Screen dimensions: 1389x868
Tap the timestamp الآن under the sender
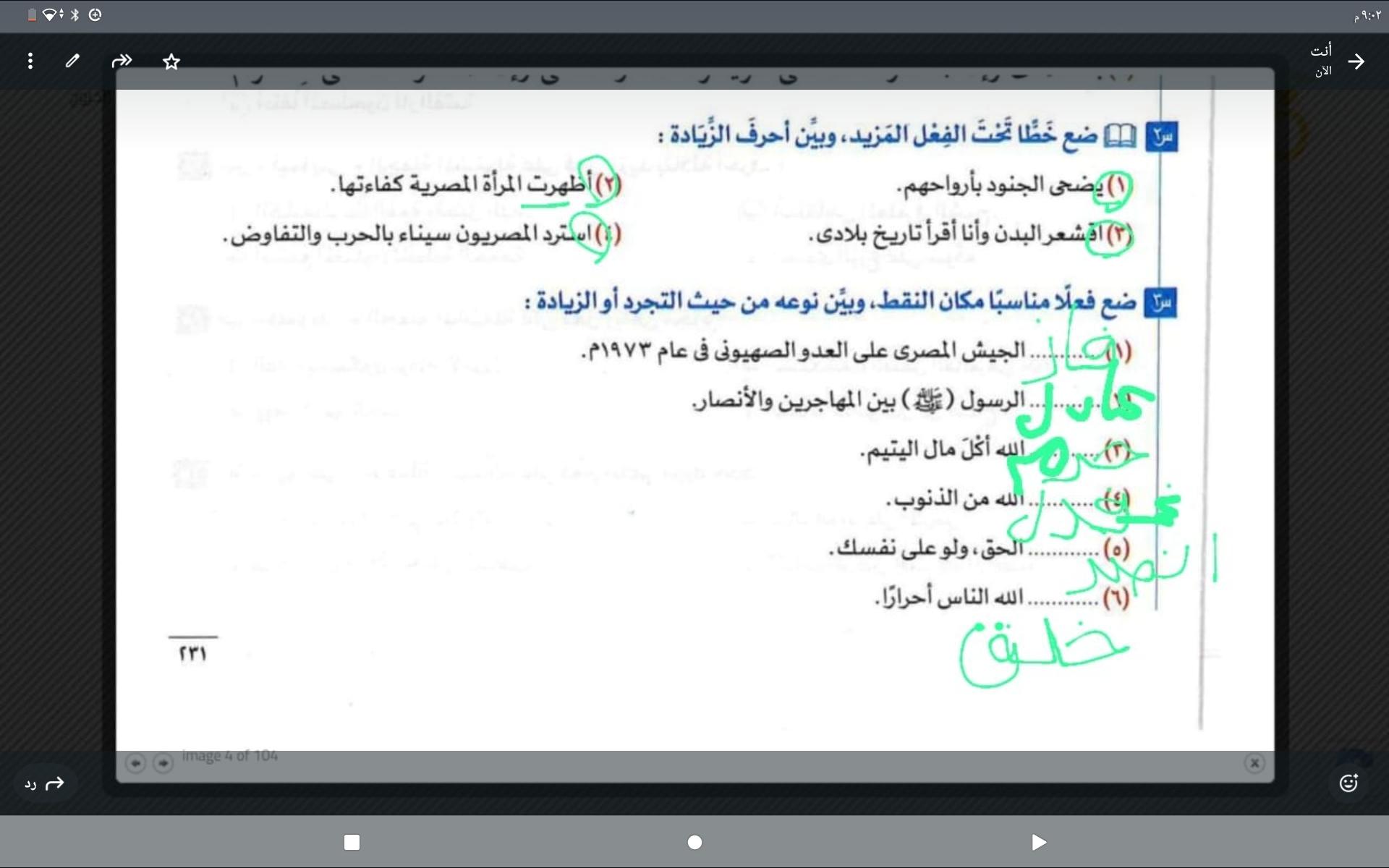coord(1323,71)
